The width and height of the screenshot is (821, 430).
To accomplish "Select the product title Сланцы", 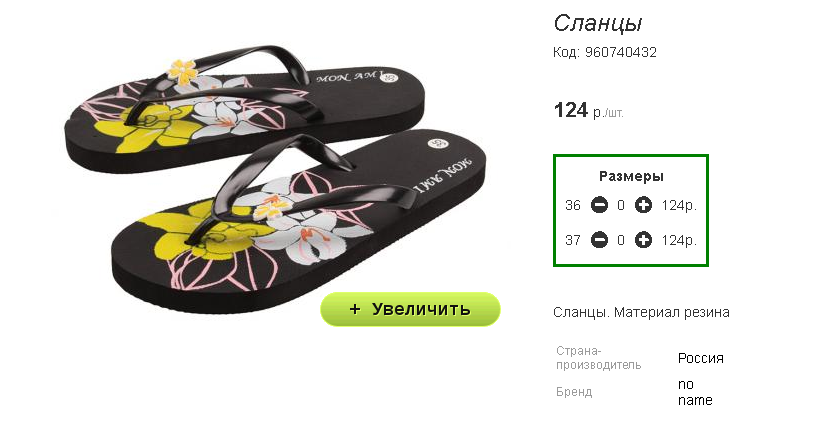I will tap(597, 23).
